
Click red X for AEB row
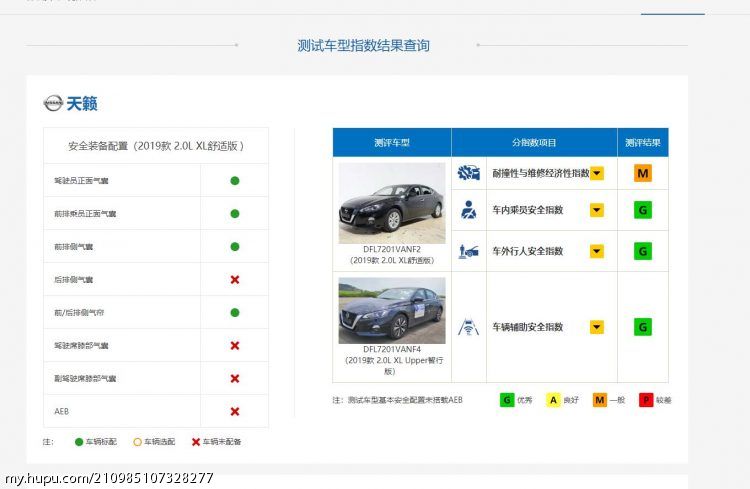point(234,411)
